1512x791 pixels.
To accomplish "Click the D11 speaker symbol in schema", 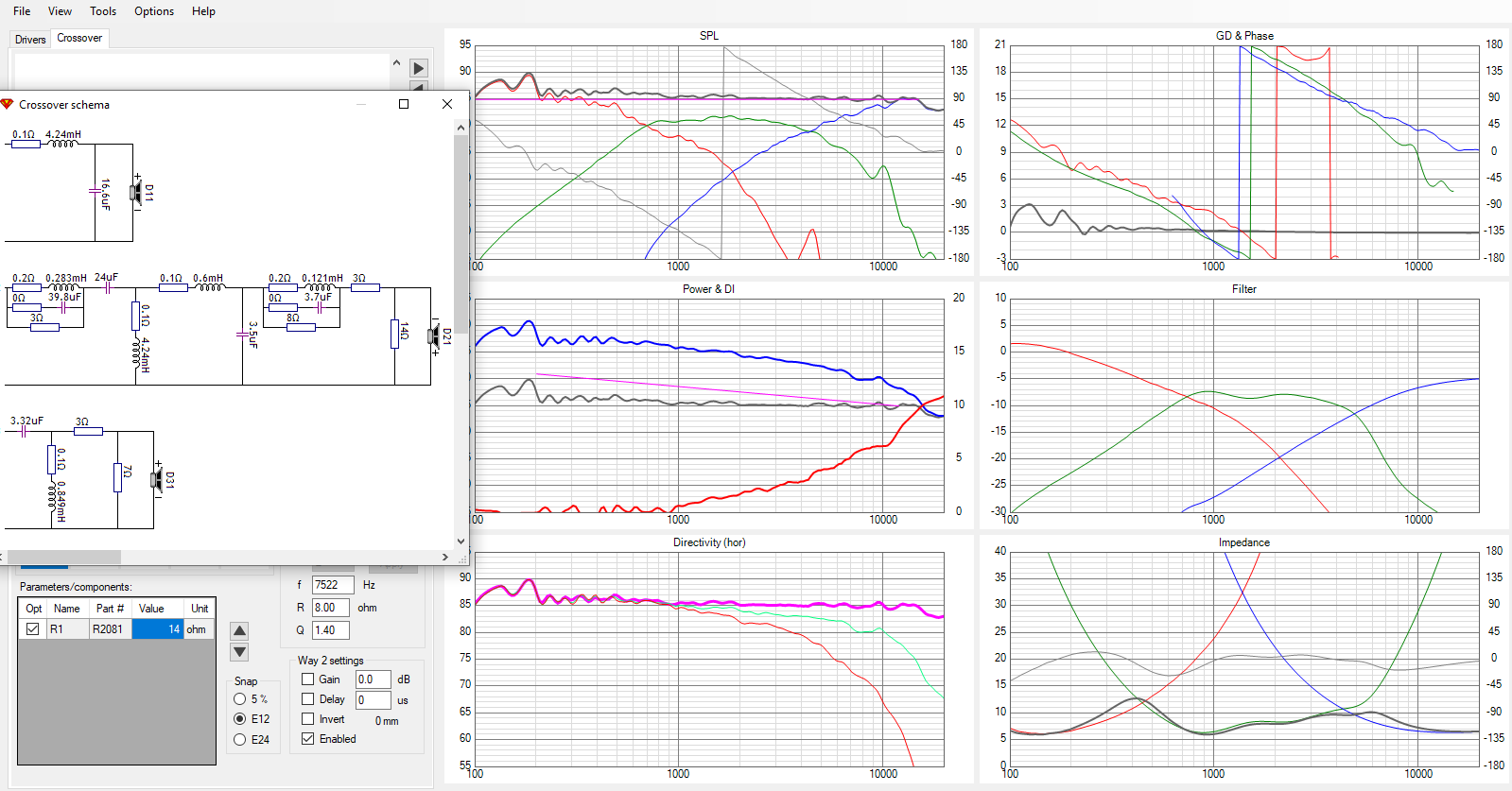I will [137, 193].
